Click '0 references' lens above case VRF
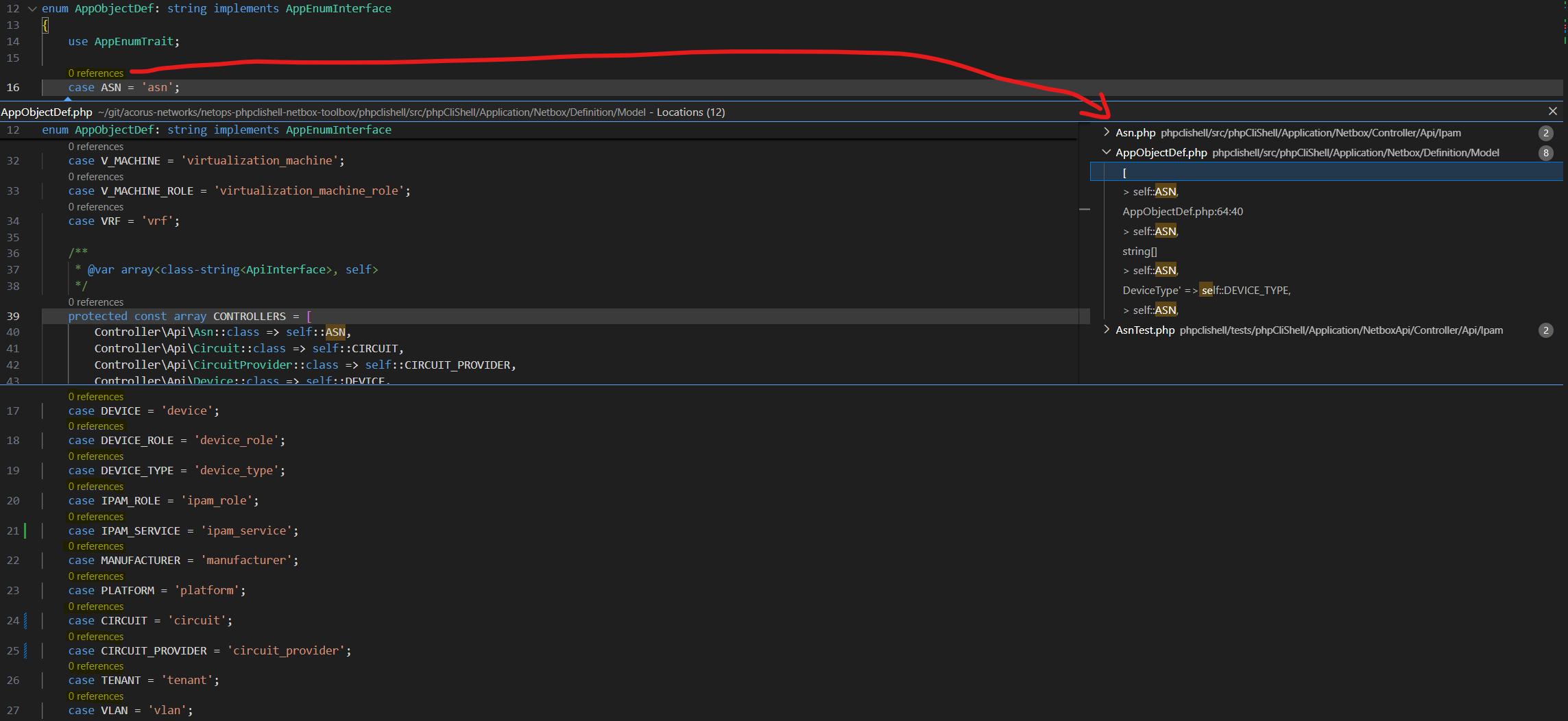Image resolution: width=1568 pixels, height=721 pixels. point(96,206)
